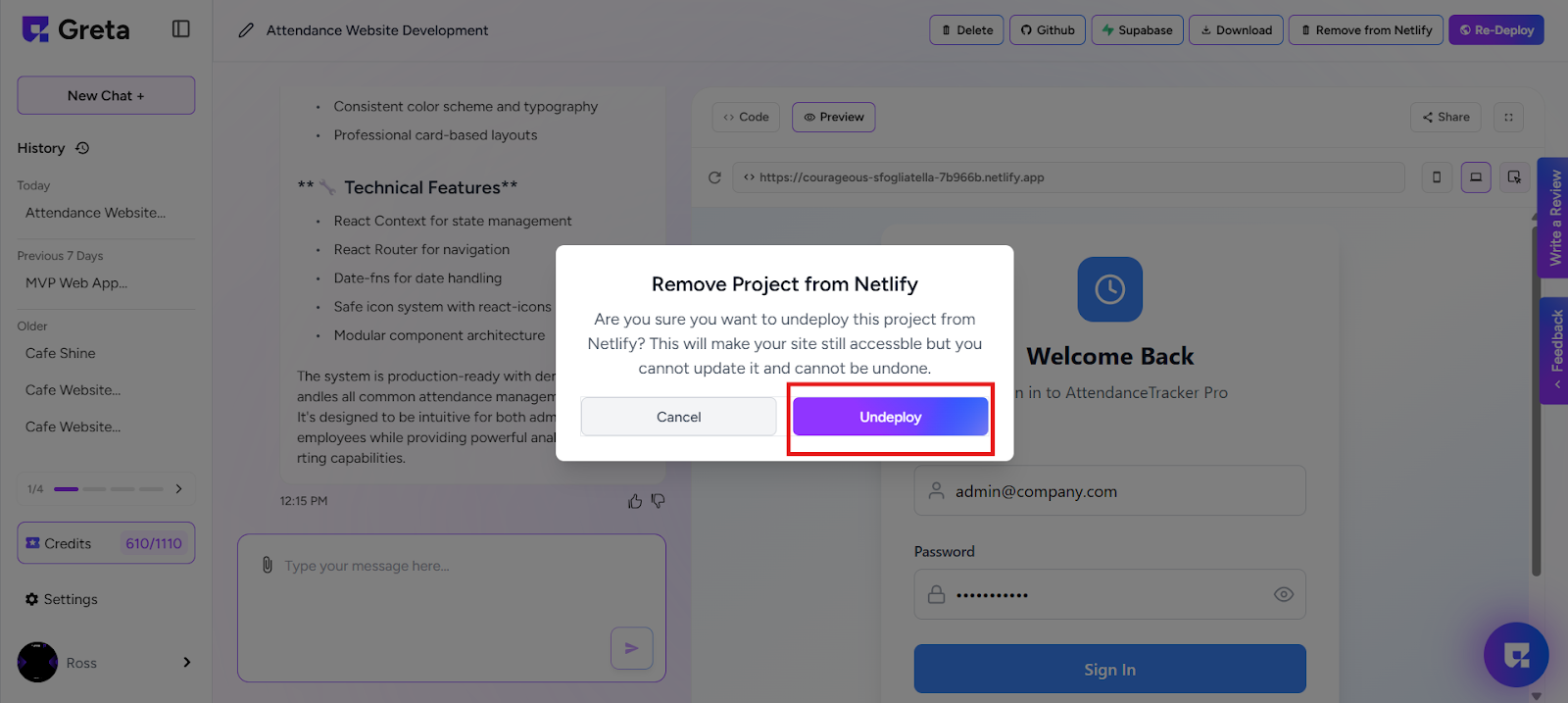Click the Credits 610/1110 progress box
The width and height of the screenshot is (1568, 703).
coord(106,543)
